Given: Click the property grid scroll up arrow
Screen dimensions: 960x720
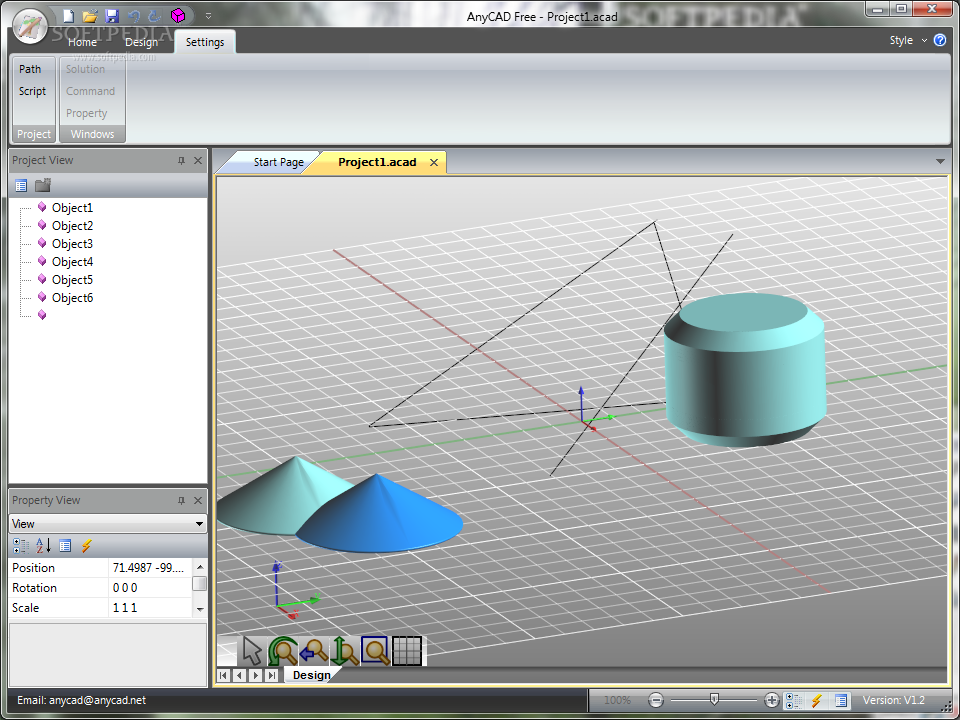Looking at the screenshot, I should (200, 566).
